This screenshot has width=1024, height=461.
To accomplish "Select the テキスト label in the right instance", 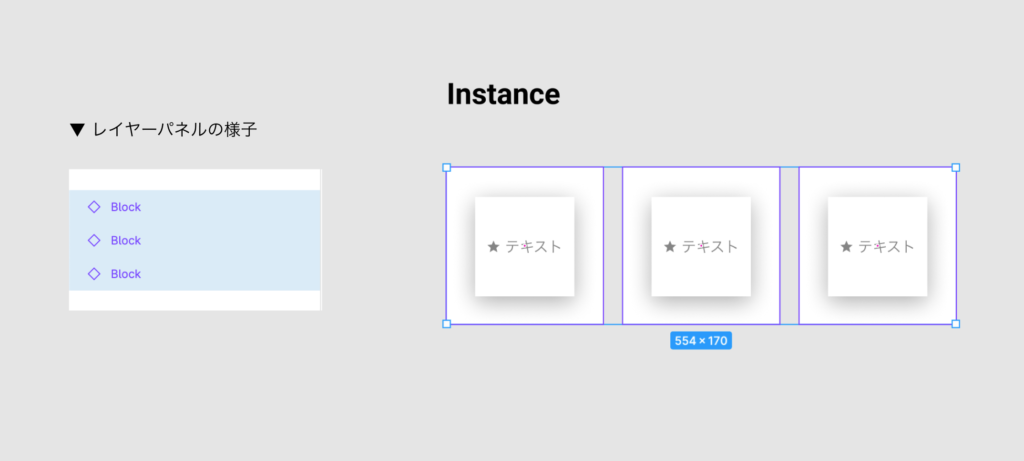I will (886, 247).
